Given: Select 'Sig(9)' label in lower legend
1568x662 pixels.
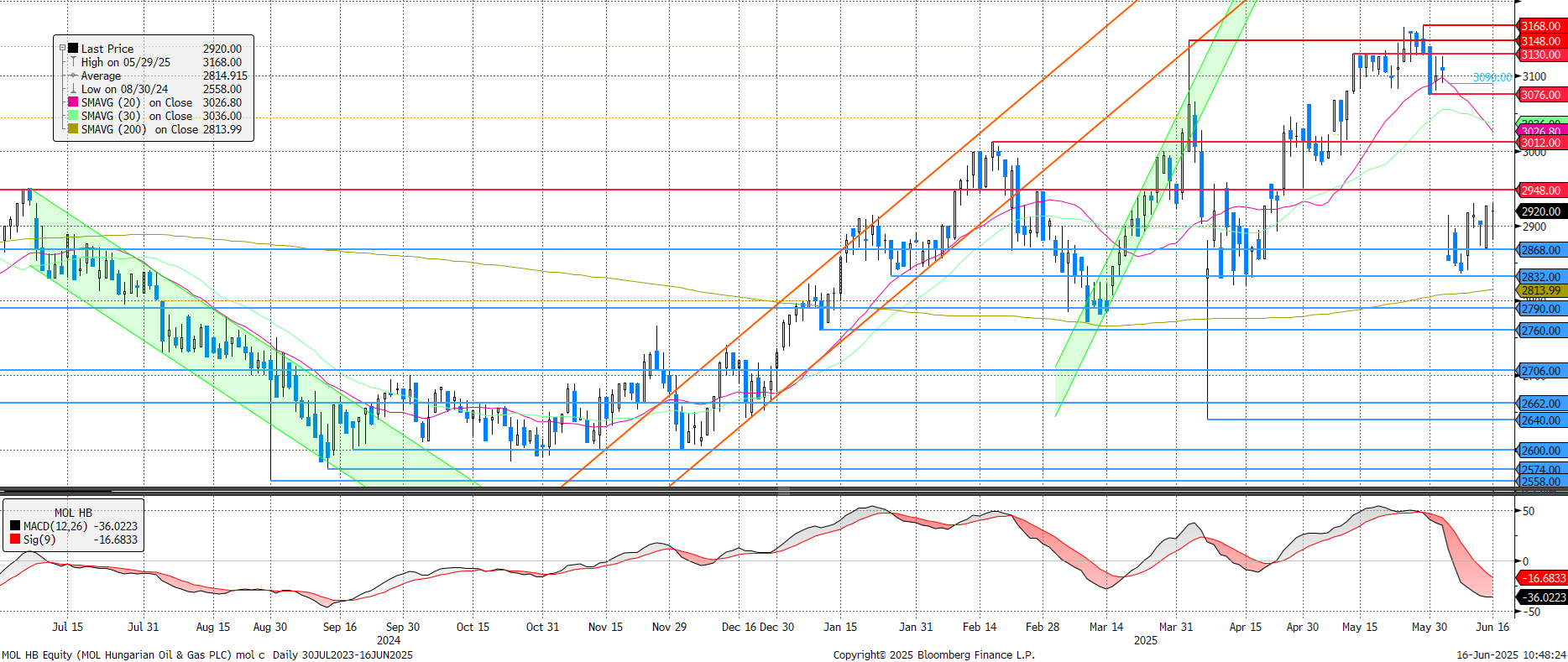Looking at the screenshot, I should (39, 540).
